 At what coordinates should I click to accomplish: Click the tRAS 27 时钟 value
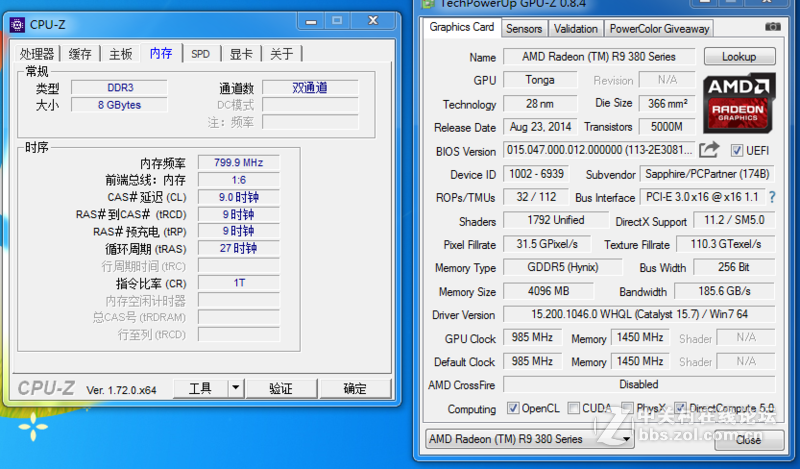click(239, 249)
